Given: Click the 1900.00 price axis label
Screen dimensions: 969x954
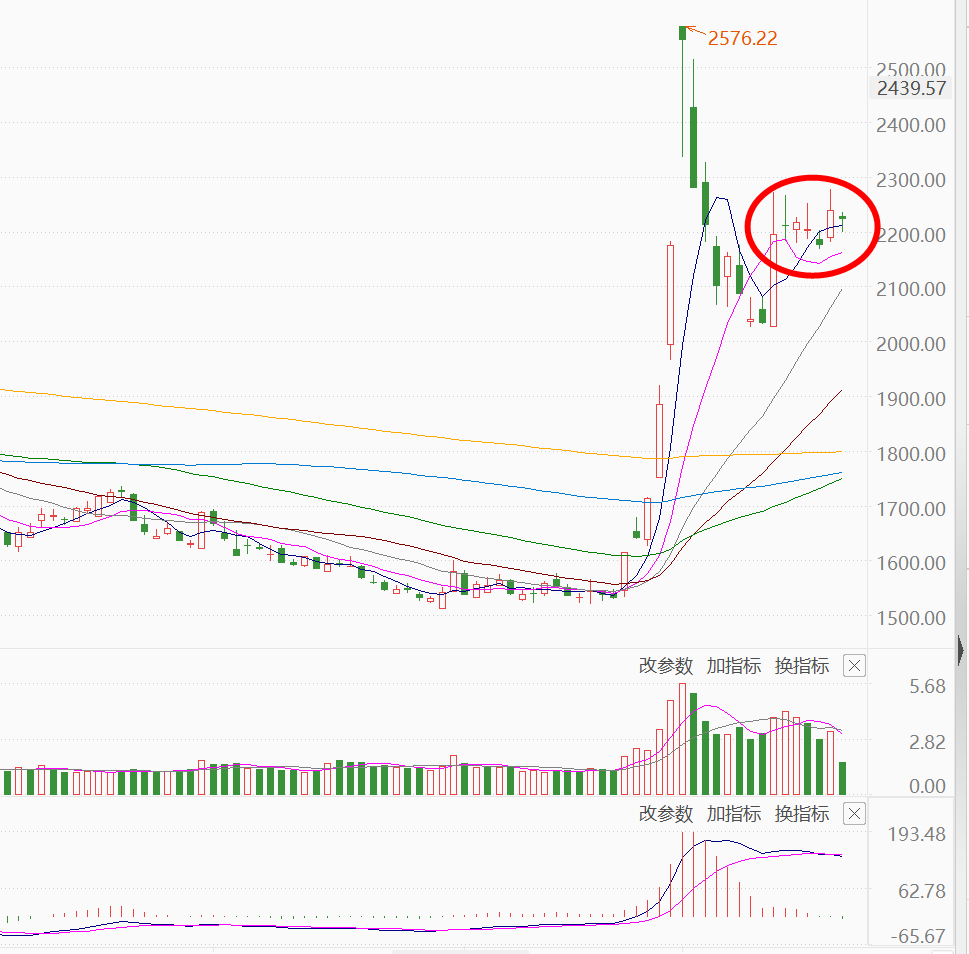Looking at the screenshot, I should (911, 399).
